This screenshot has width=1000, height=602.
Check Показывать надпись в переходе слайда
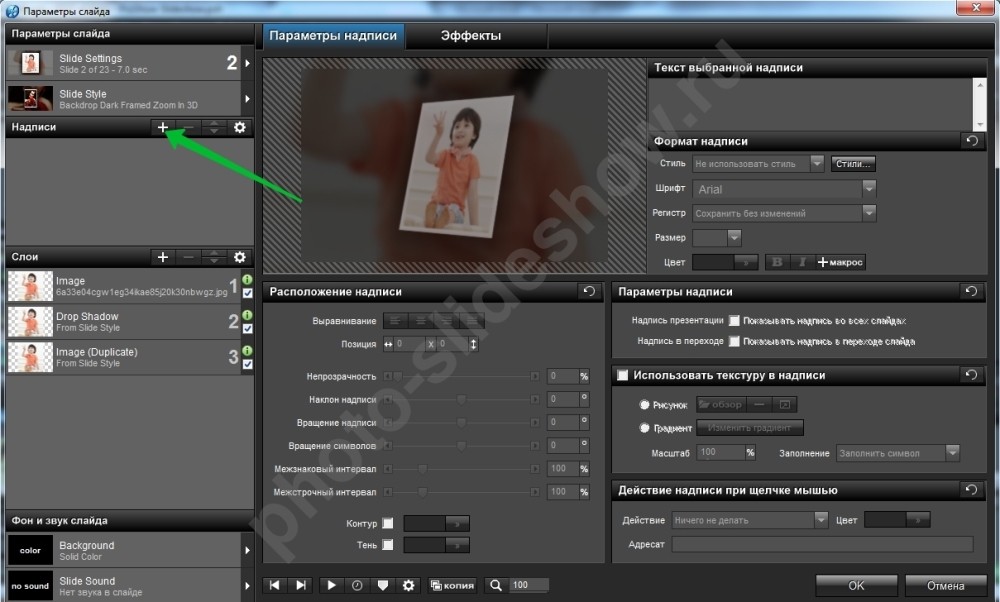point(735,342)
